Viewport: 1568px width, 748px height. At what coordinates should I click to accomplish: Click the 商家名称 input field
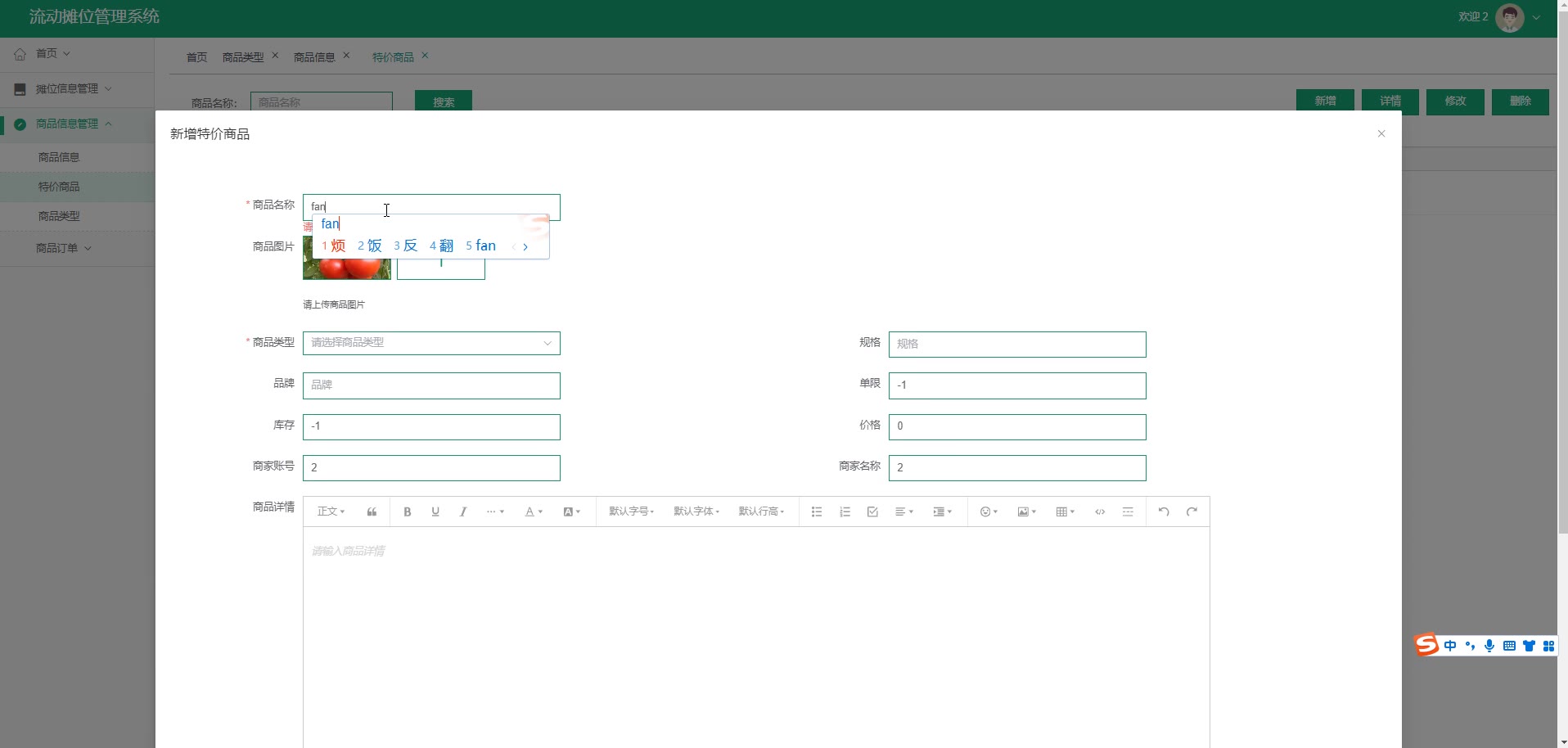coord(1017,468)
